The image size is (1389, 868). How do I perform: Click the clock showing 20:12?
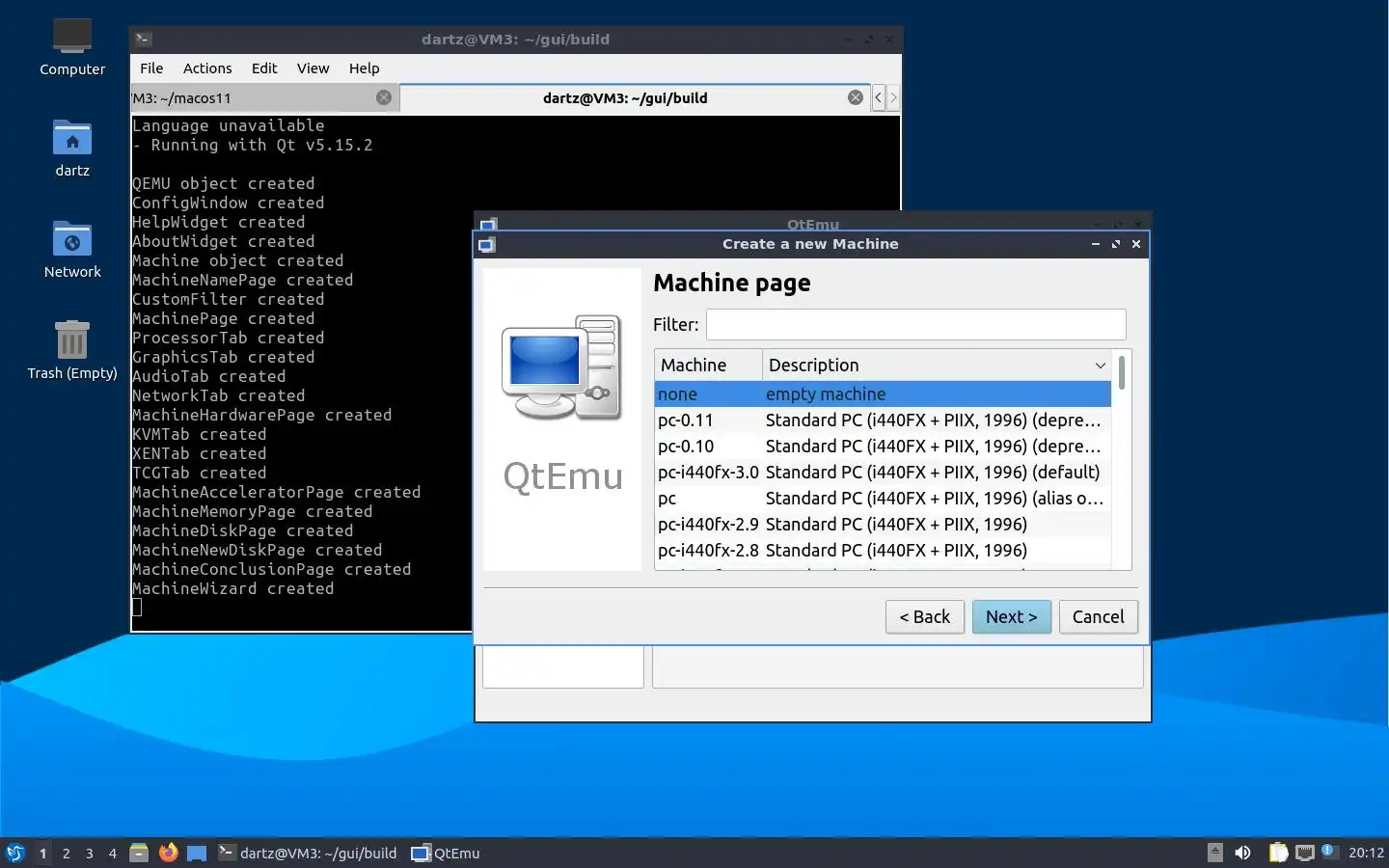pyautogui.click(x=1366, y=853)
